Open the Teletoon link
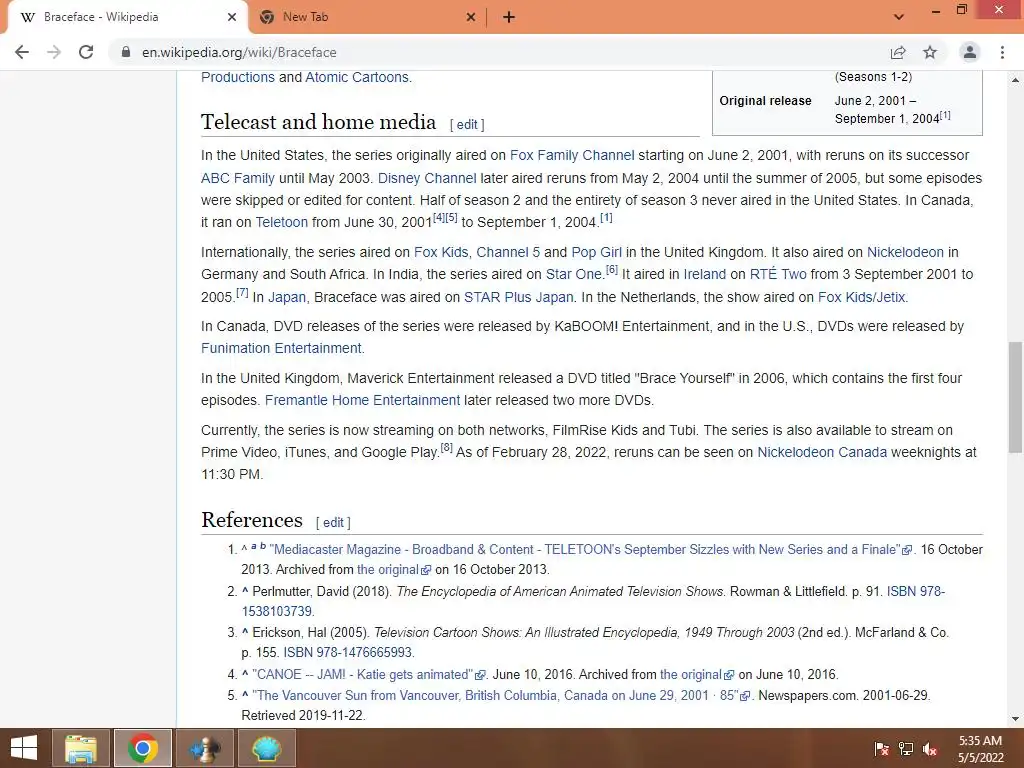This screenshot has height=768, width=1024. pos(281,222)
